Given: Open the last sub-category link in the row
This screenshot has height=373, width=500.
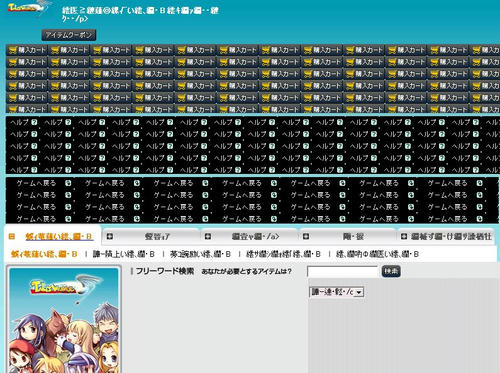Looking at the screenshot, I should click(378, 254).
